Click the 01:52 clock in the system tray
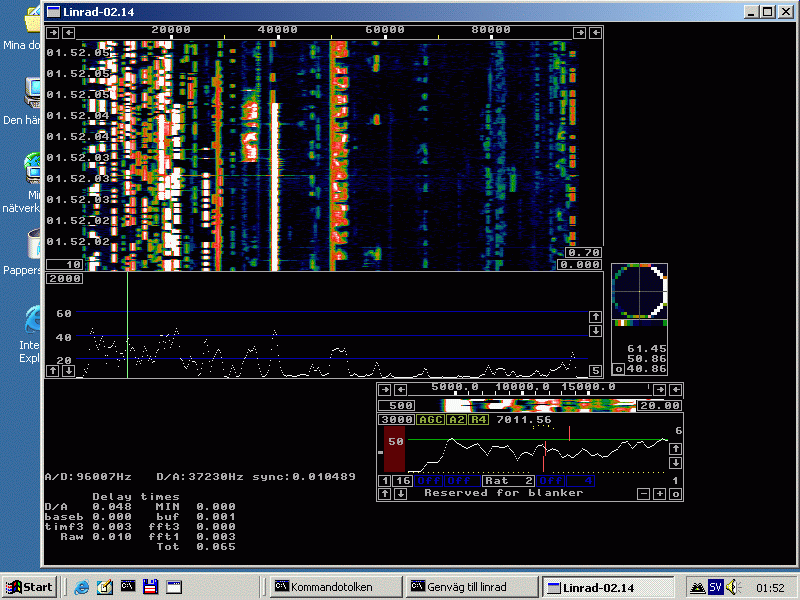Screen dimensions: 800x600 pos(770,588)
